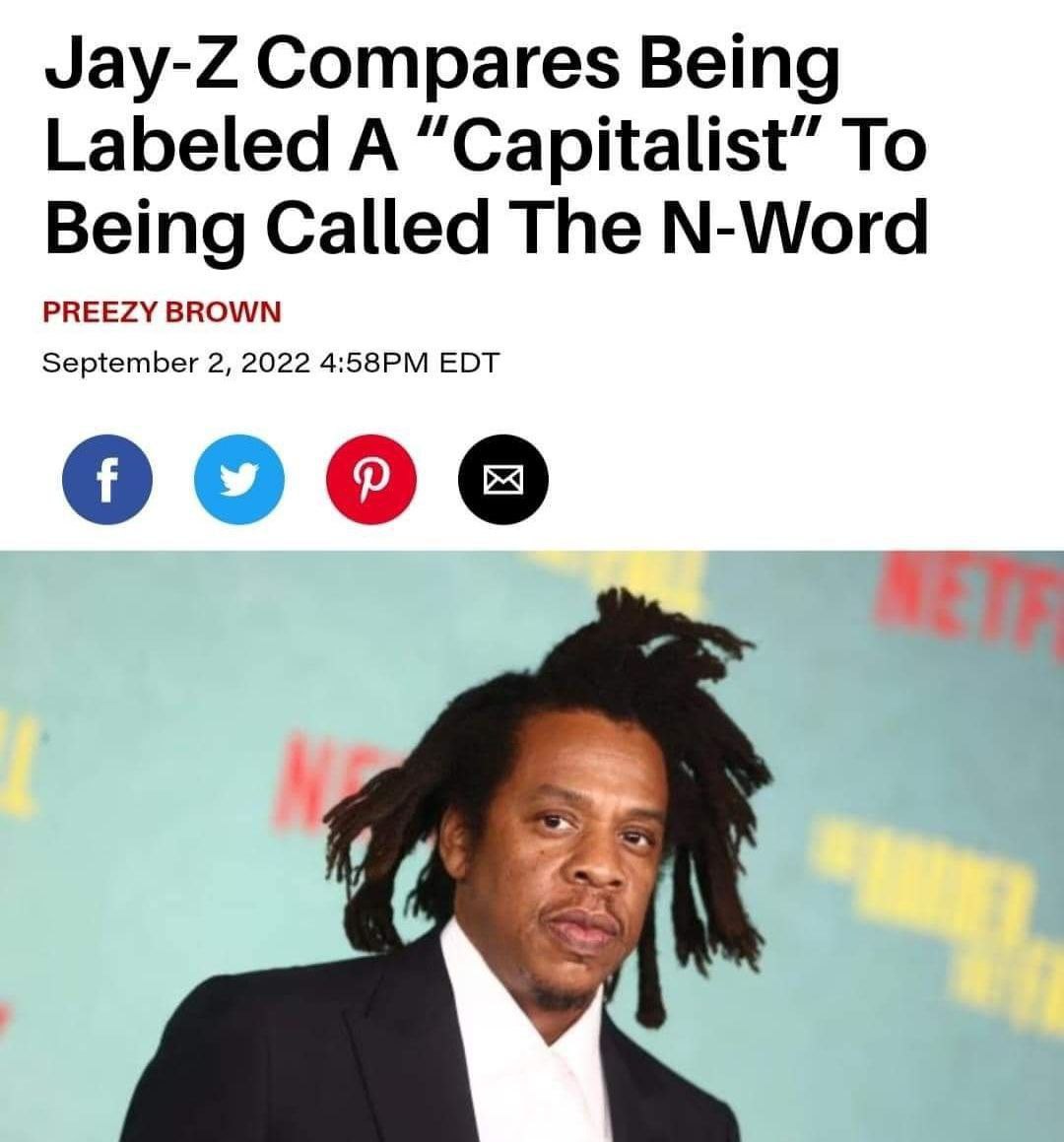
Task: Email the article with envelope icon
Action: coord(503,479)
